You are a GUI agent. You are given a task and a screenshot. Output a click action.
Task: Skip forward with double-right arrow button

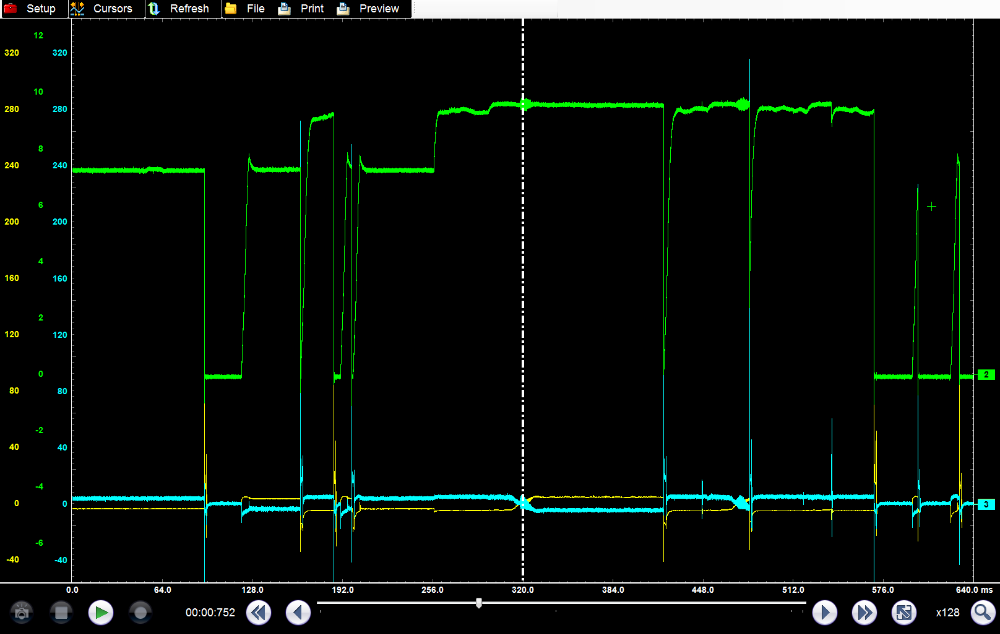click(864, 612)
